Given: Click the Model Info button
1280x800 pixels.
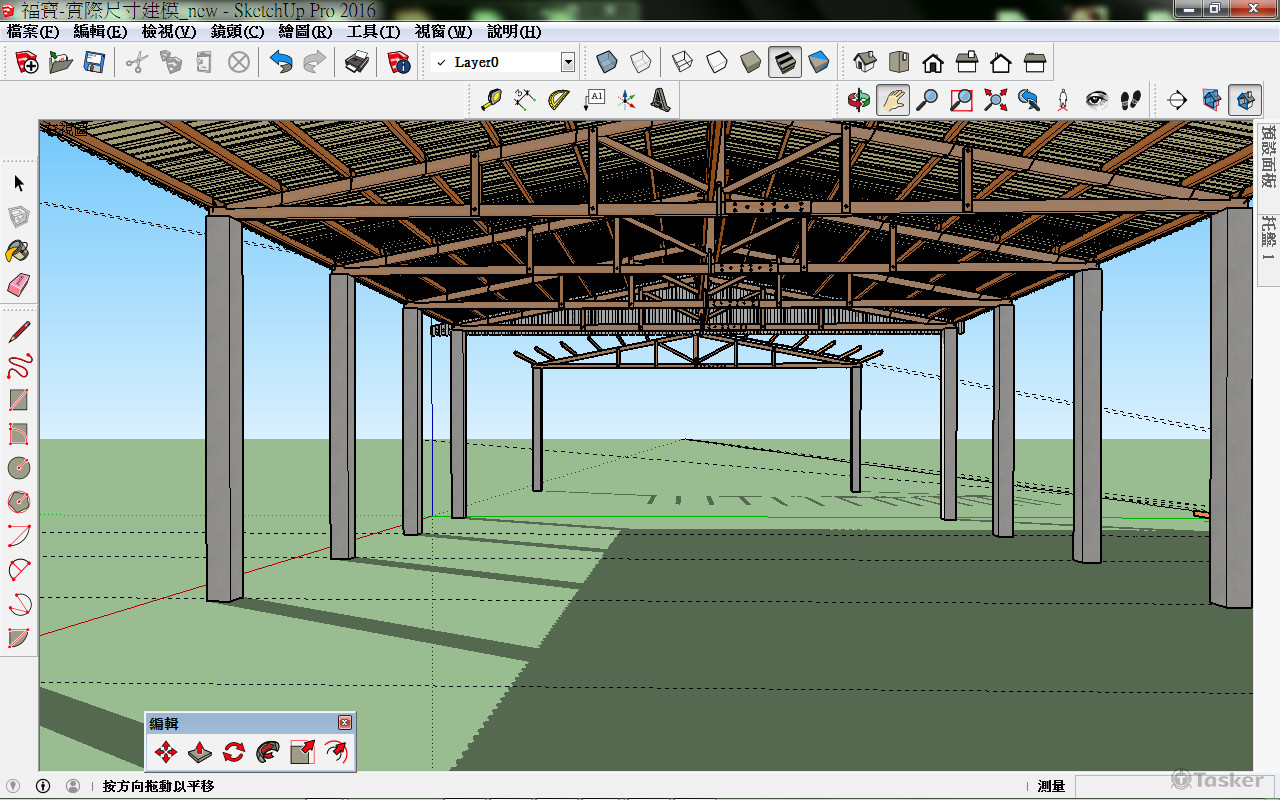Looking at the screenshot, I should point(400,63).
